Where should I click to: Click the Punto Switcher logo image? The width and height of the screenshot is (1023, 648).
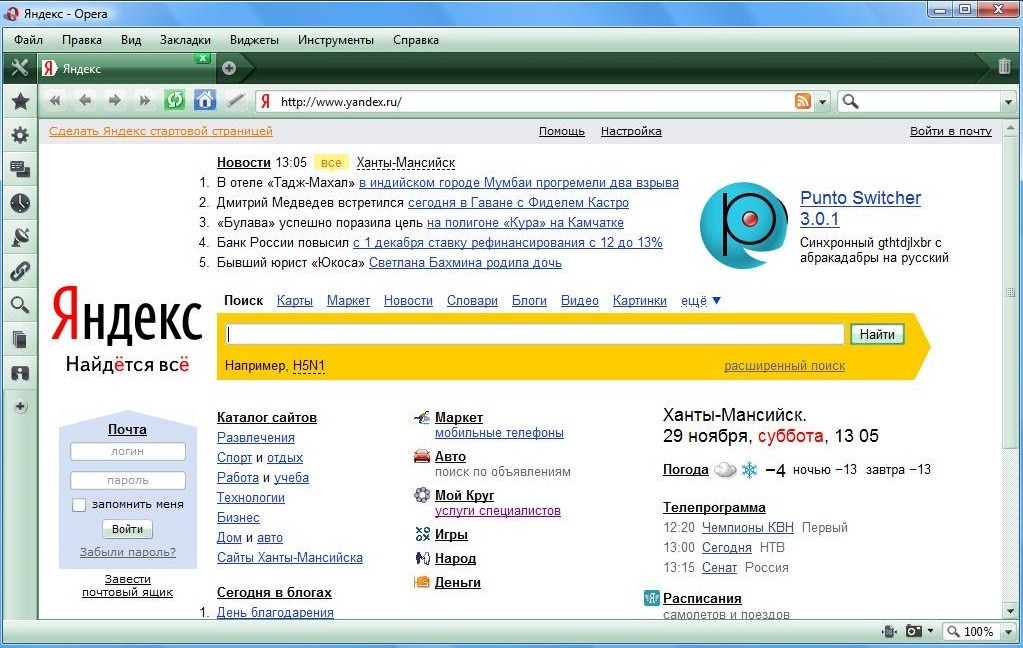(743, 225)
